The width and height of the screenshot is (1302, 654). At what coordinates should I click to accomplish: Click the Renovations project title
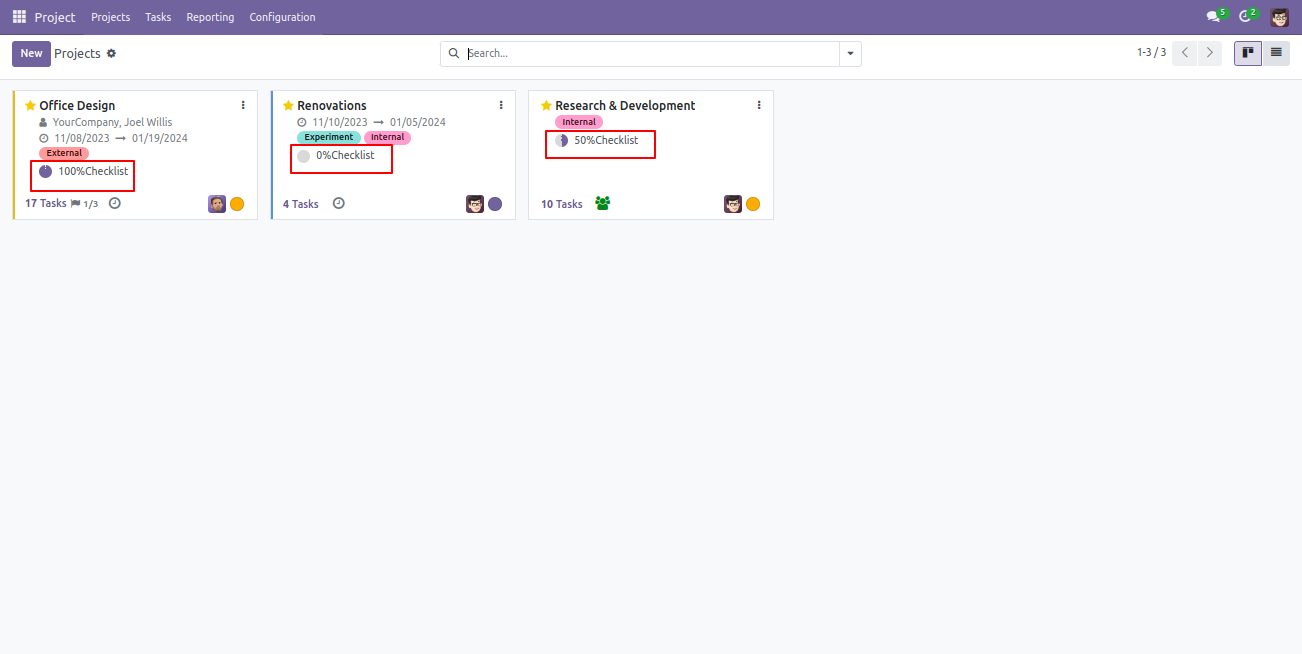332,105
